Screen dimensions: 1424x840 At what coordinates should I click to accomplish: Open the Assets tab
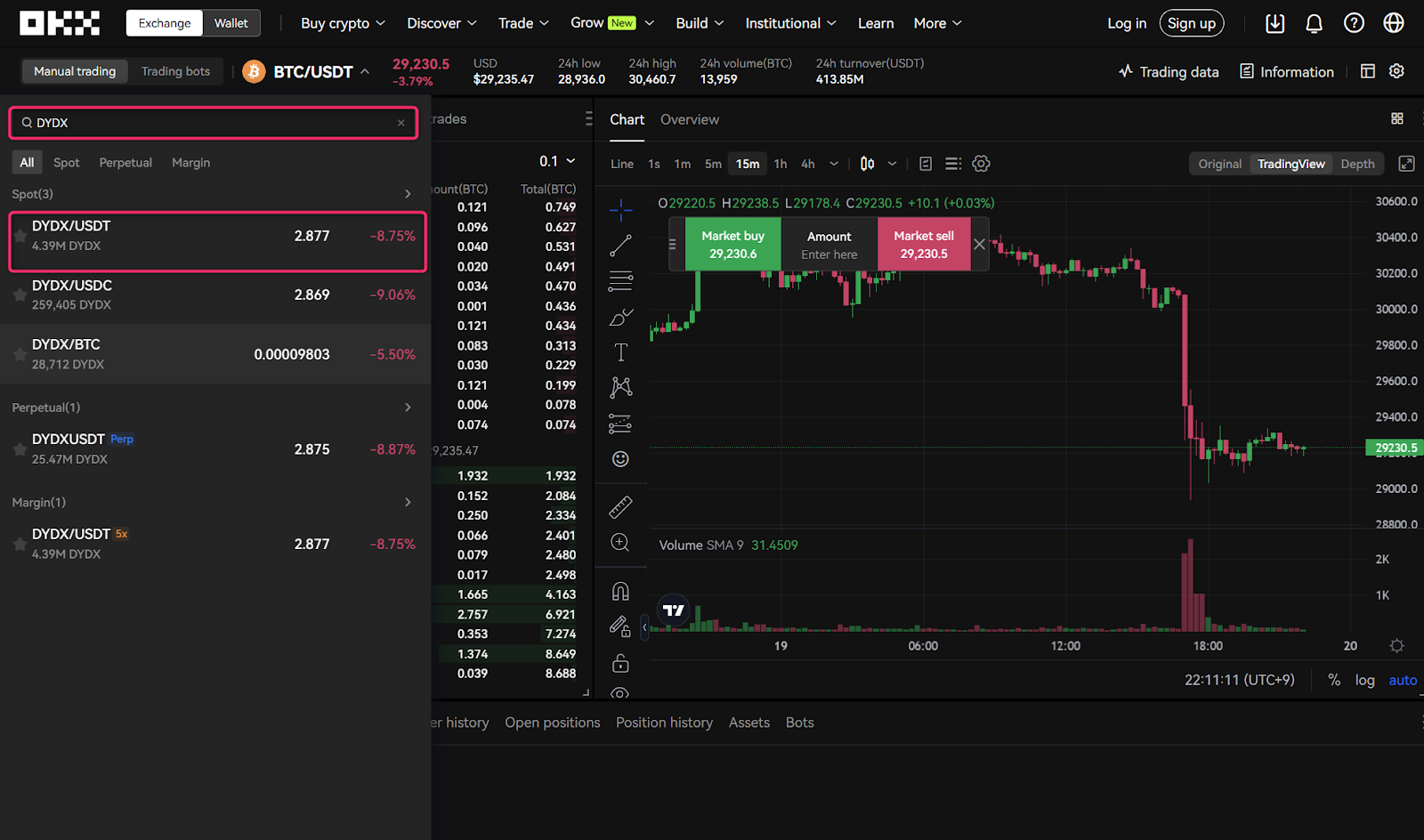[x=749, y=723]
